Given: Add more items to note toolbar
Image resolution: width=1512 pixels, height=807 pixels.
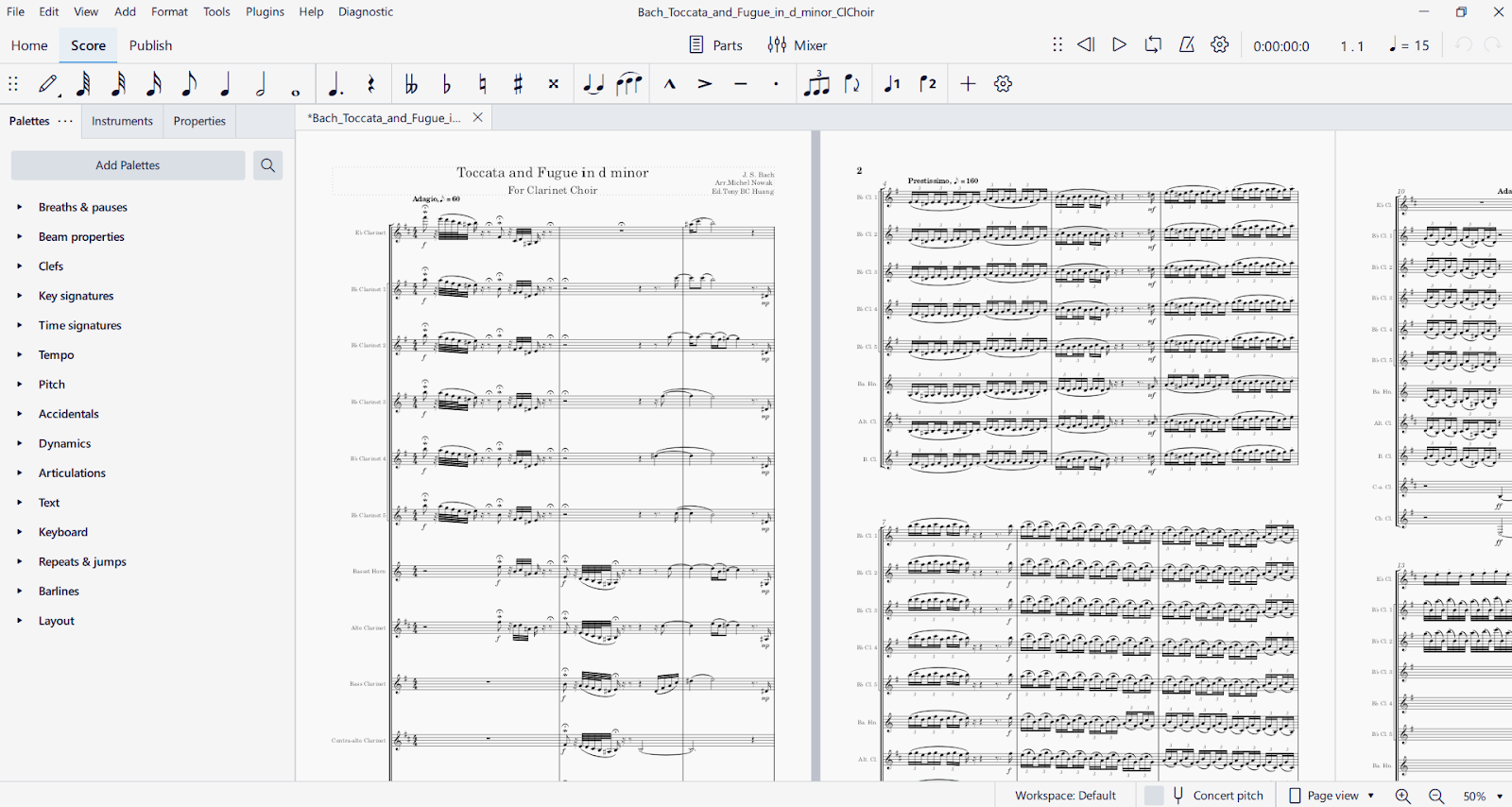Looking at the screenshot, I should click(968, 84).
